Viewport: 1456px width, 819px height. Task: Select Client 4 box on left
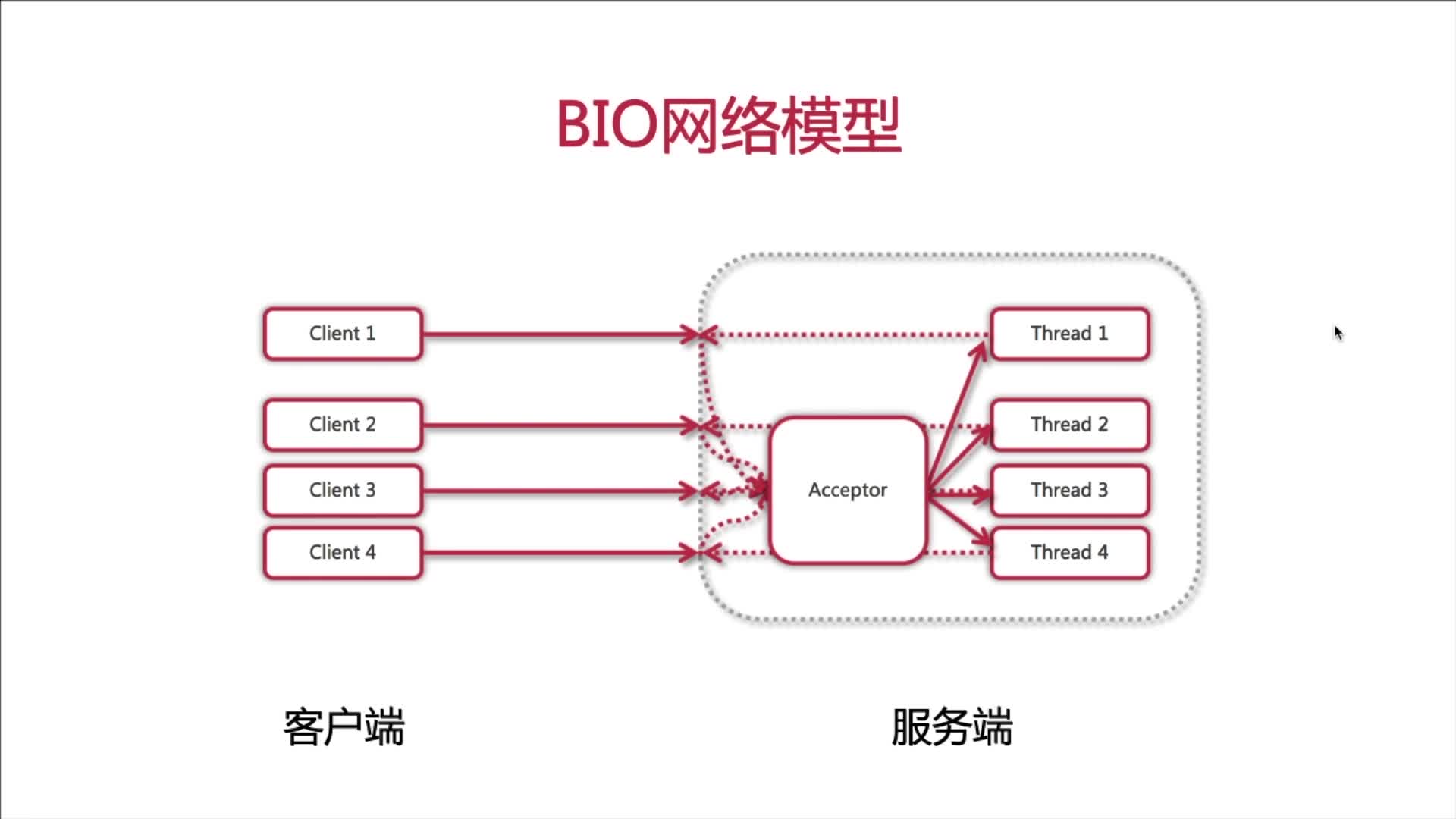pyautogui.click(x=342, y=552)
